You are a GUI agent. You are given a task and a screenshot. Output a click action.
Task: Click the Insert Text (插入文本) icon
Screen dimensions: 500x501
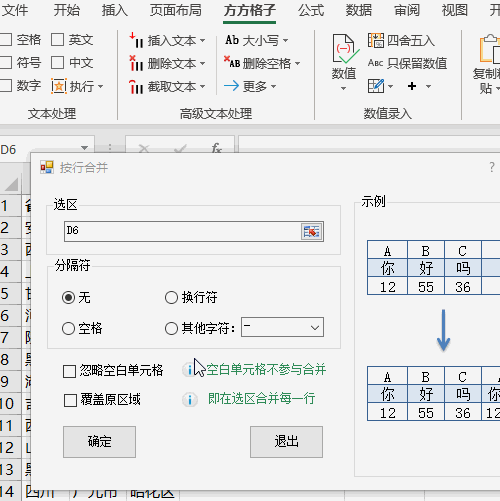(x=136, y=41)
